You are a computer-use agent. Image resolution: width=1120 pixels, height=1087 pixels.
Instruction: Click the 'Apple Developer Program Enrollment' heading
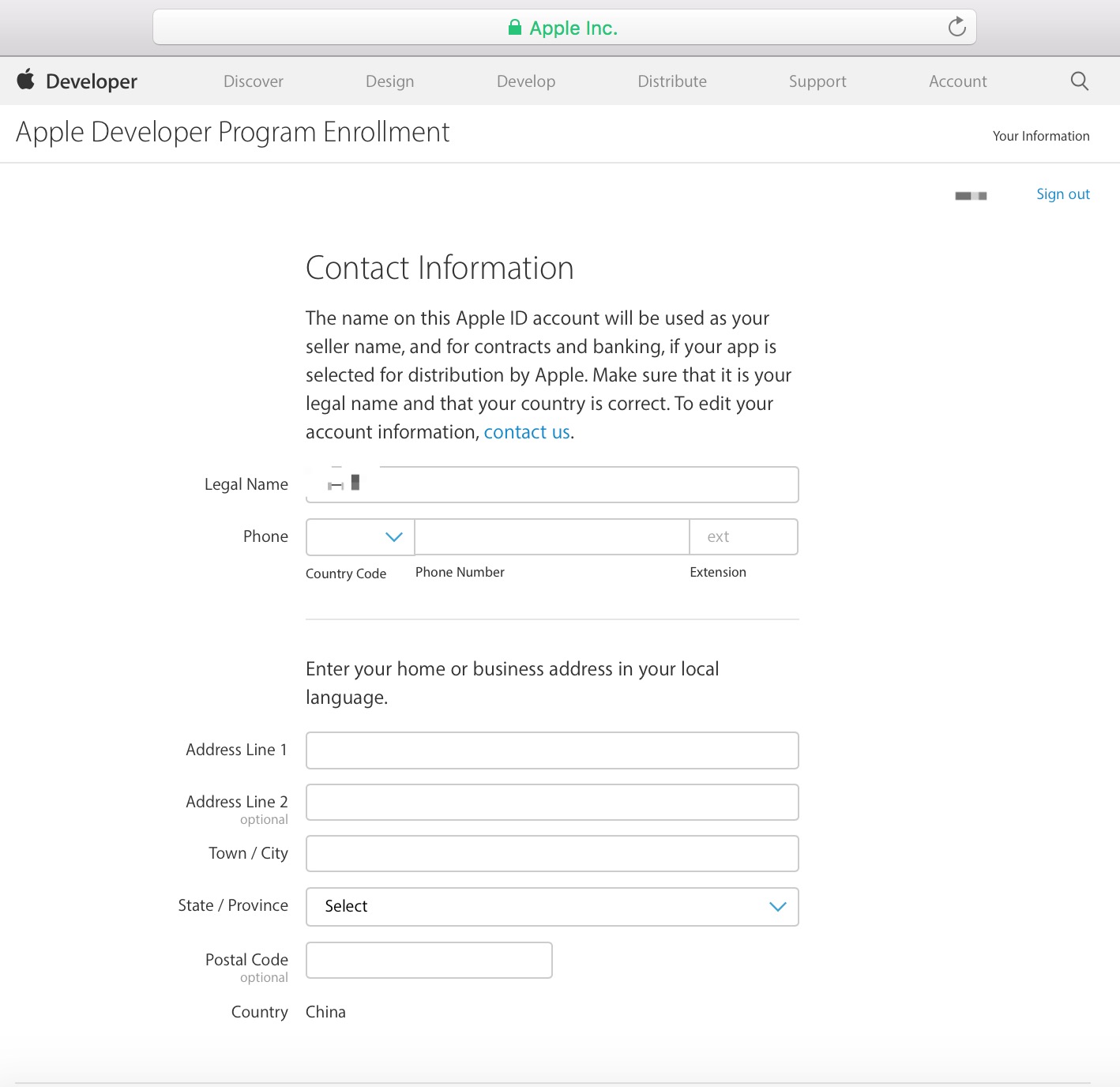pyautogui.click(x=233, y=132)
